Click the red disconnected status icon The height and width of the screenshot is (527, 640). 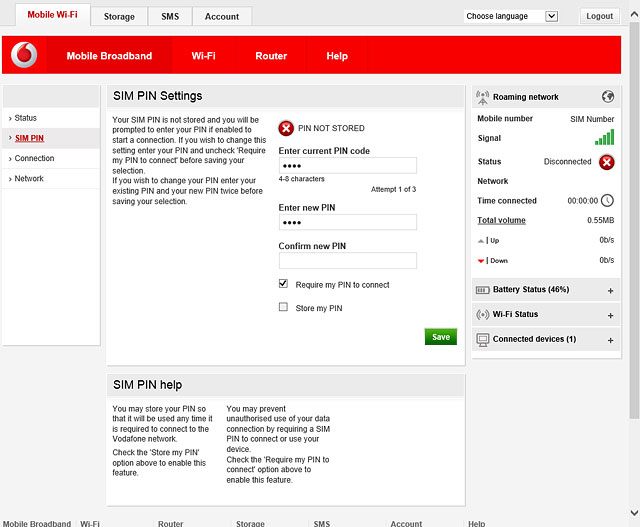point(607,162)
